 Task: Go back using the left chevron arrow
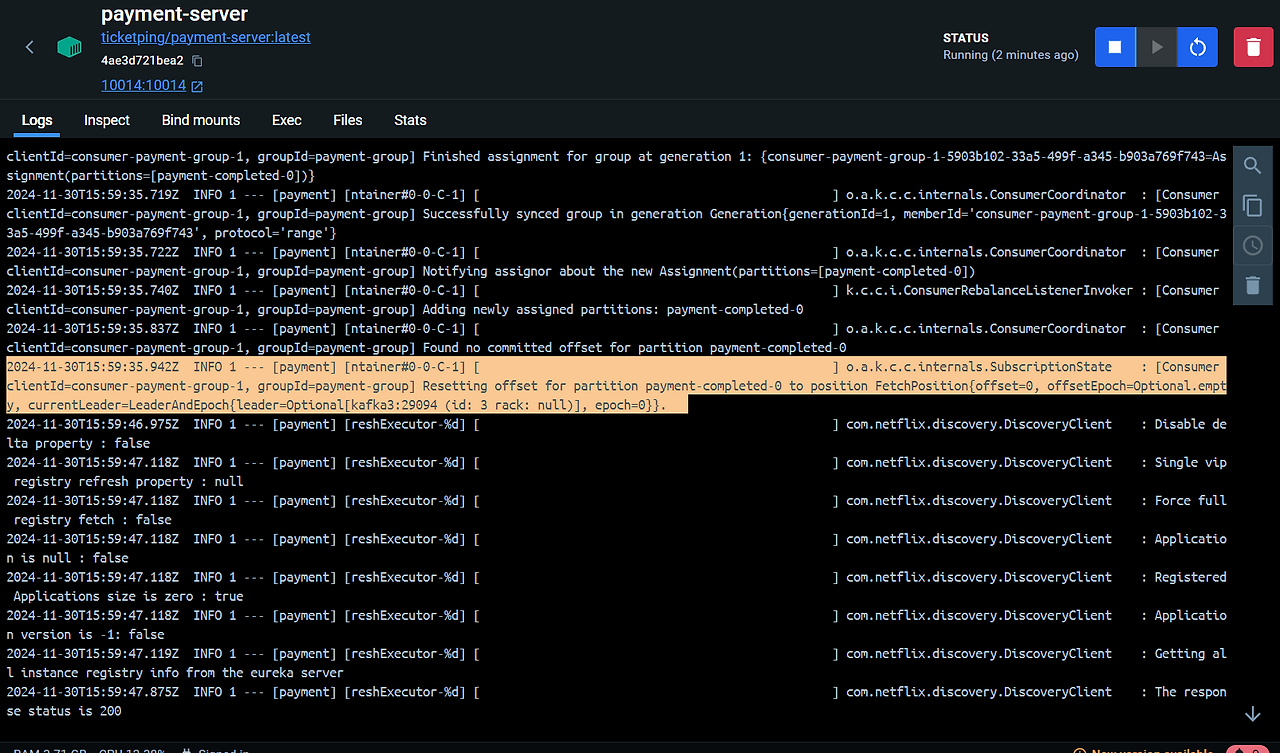point(30,47)
